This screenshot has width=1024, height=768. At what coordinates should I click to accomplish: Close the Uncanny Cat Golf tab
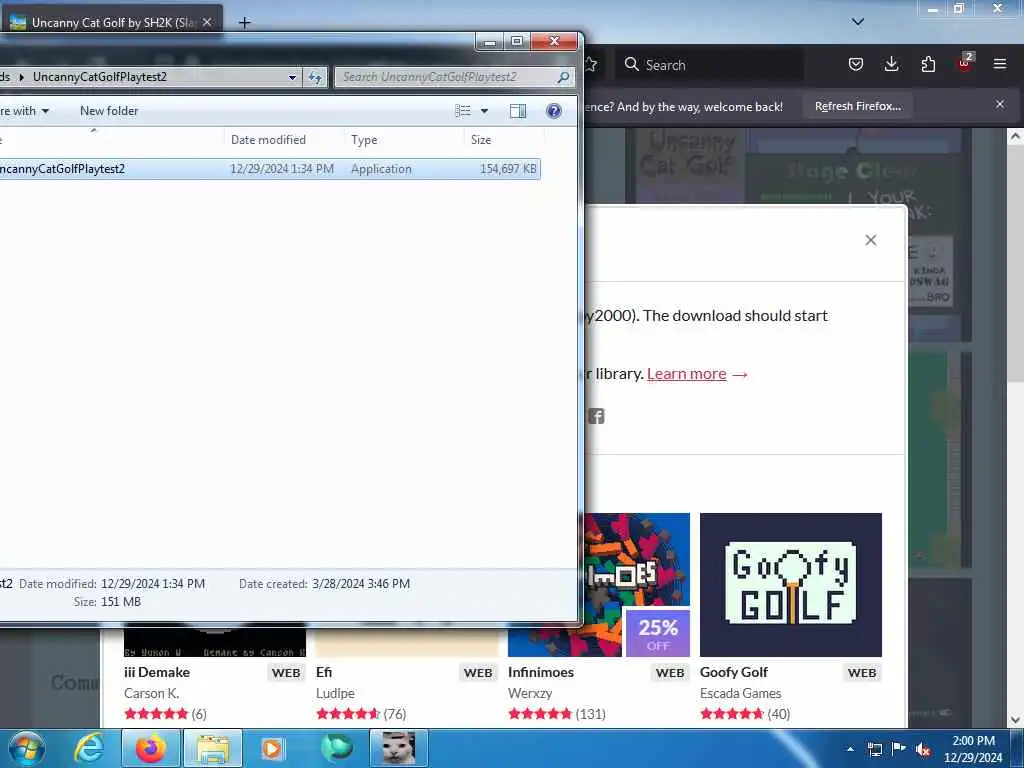[x=207, y=22]
